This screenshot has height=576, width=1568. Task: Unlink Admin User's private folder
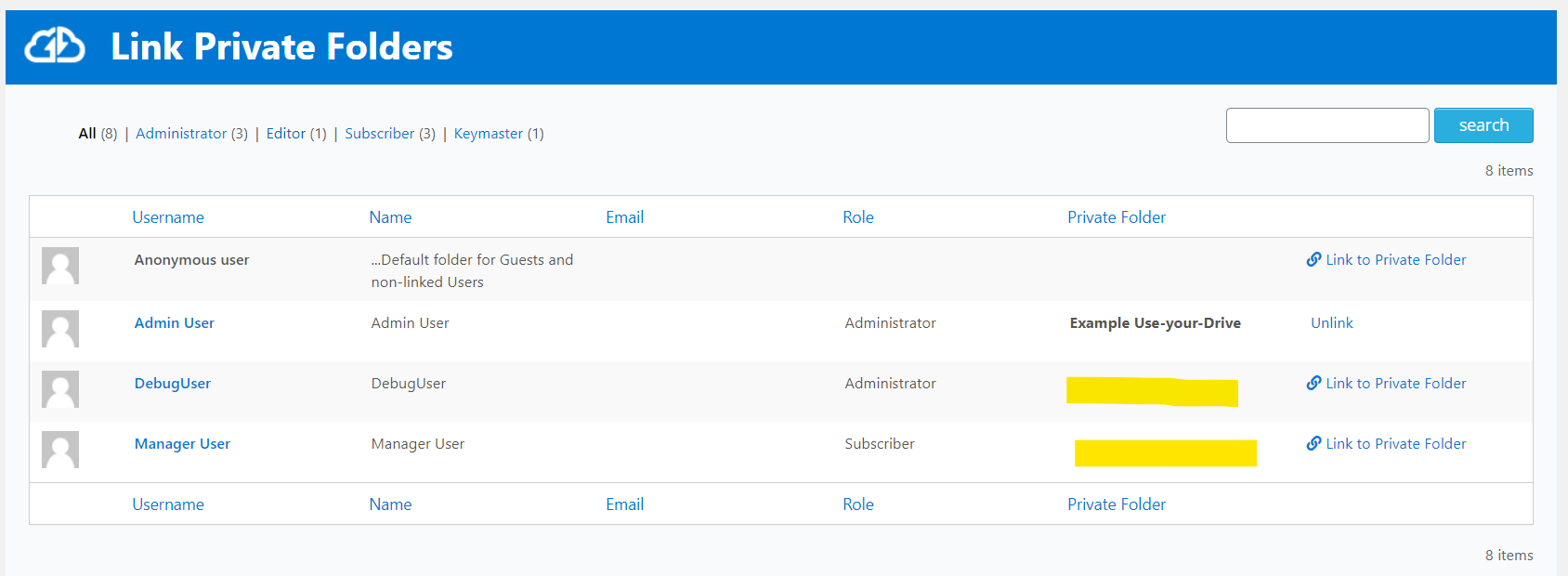1331,323
